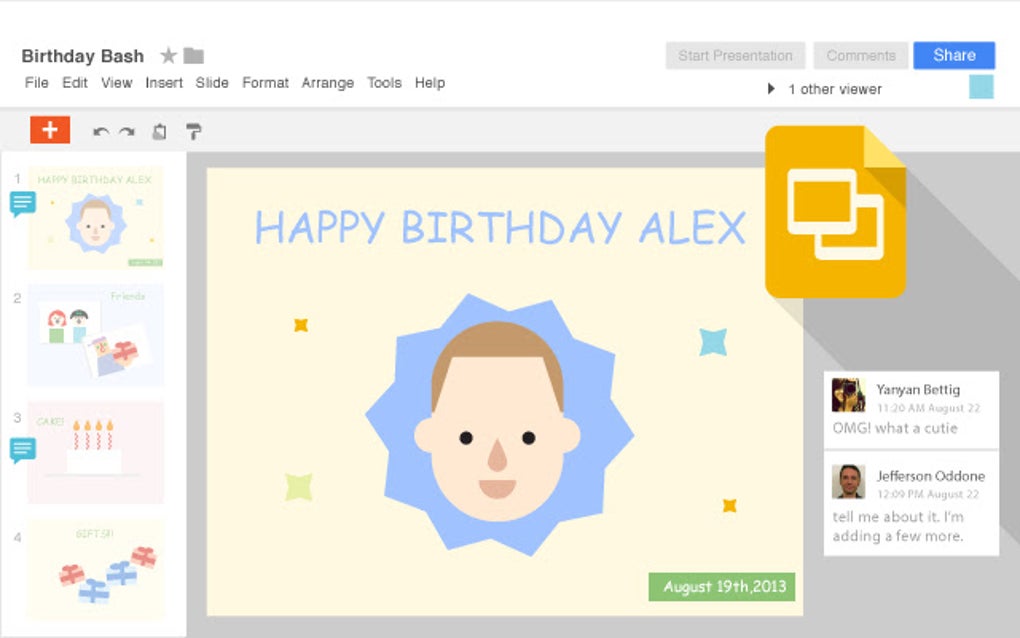
Task: Click the Google Slides logo
Action: 836,212
